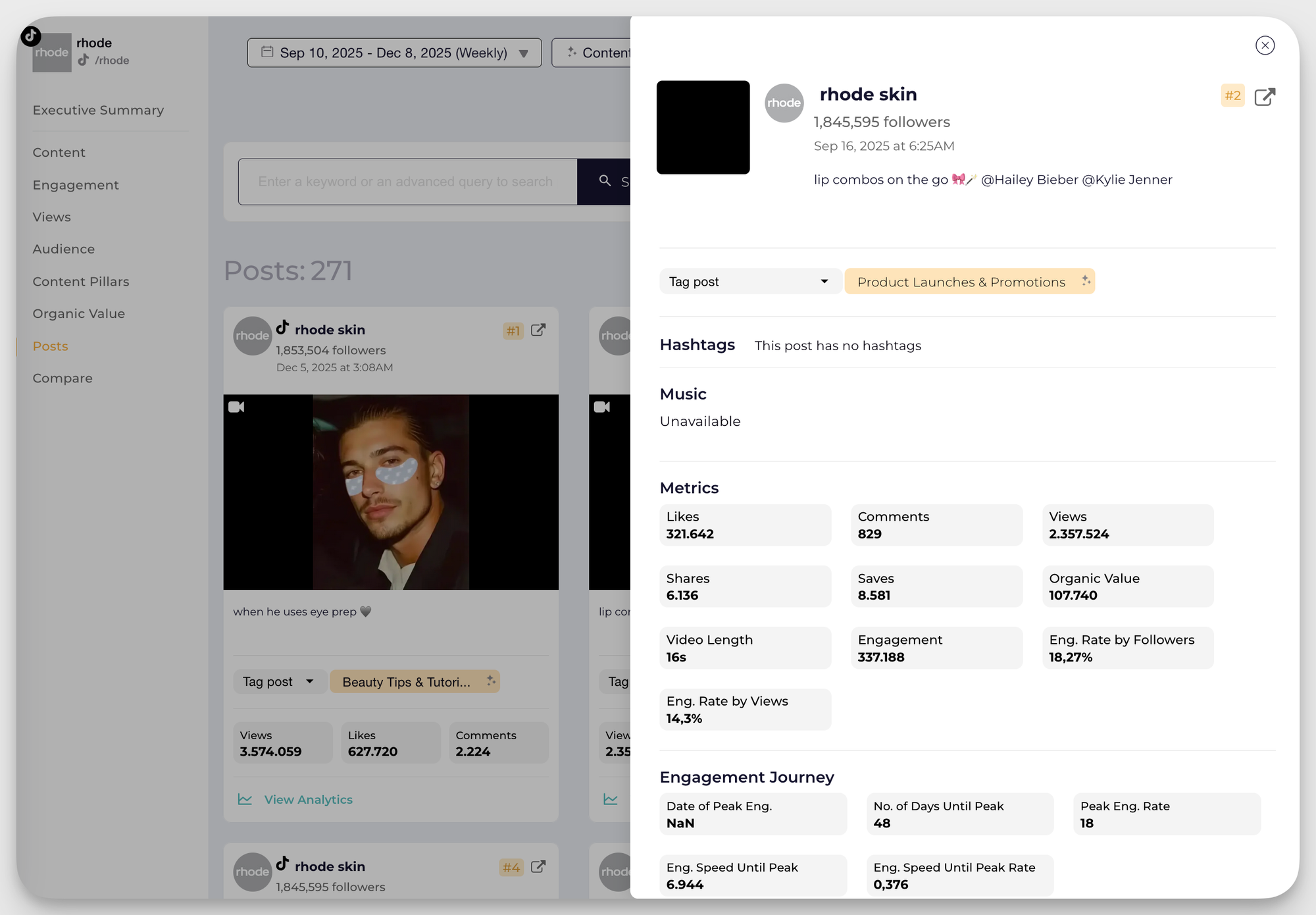
Task: Click AI sparkle on Product Launches tag
Action: 1086,281
